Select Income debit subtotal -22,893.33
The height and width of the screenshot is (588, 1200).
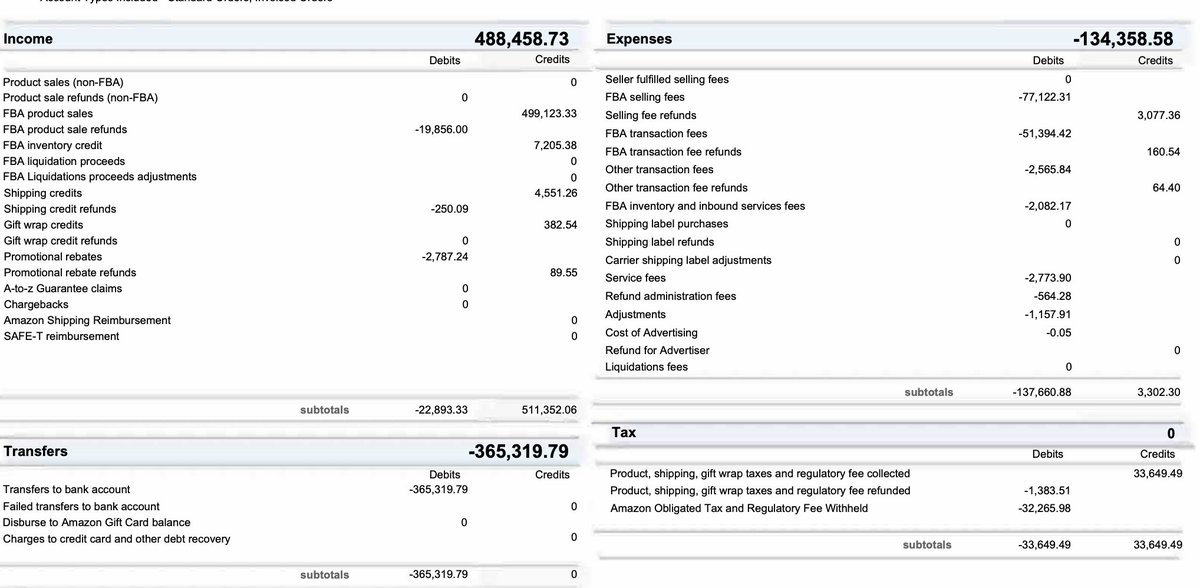point(441,410)
